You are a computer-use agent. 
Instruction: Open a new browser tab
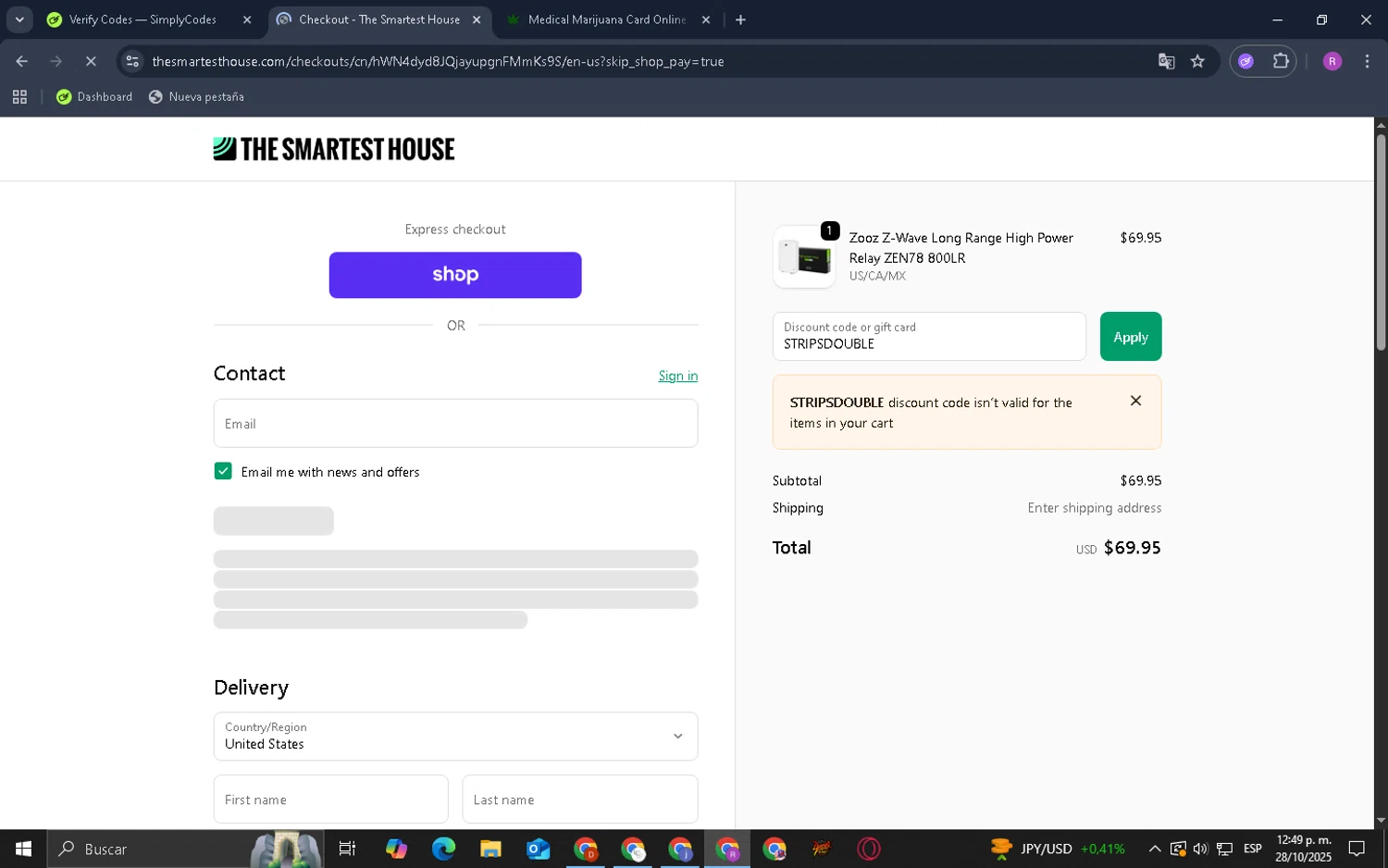pos(740,19)
